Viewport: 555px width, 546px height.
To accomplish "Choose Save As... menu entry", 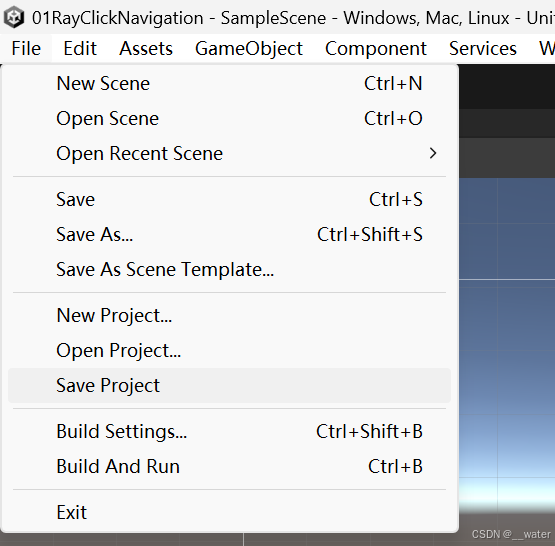I will point(229,234).
